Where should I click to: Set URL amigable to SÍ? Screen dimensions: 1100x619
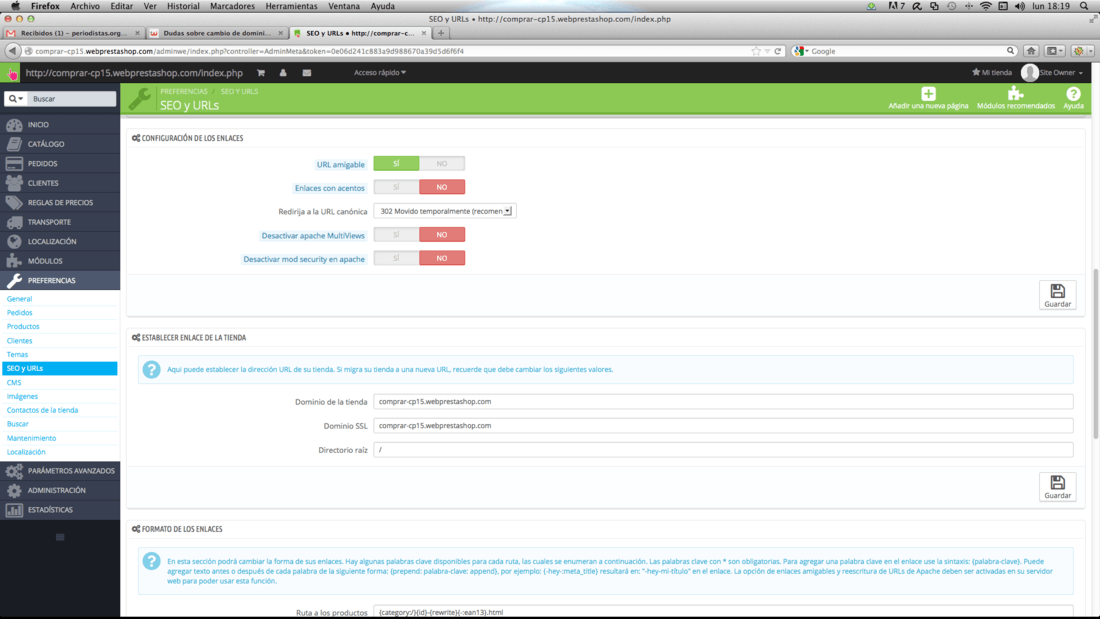[x=396, y=164]
